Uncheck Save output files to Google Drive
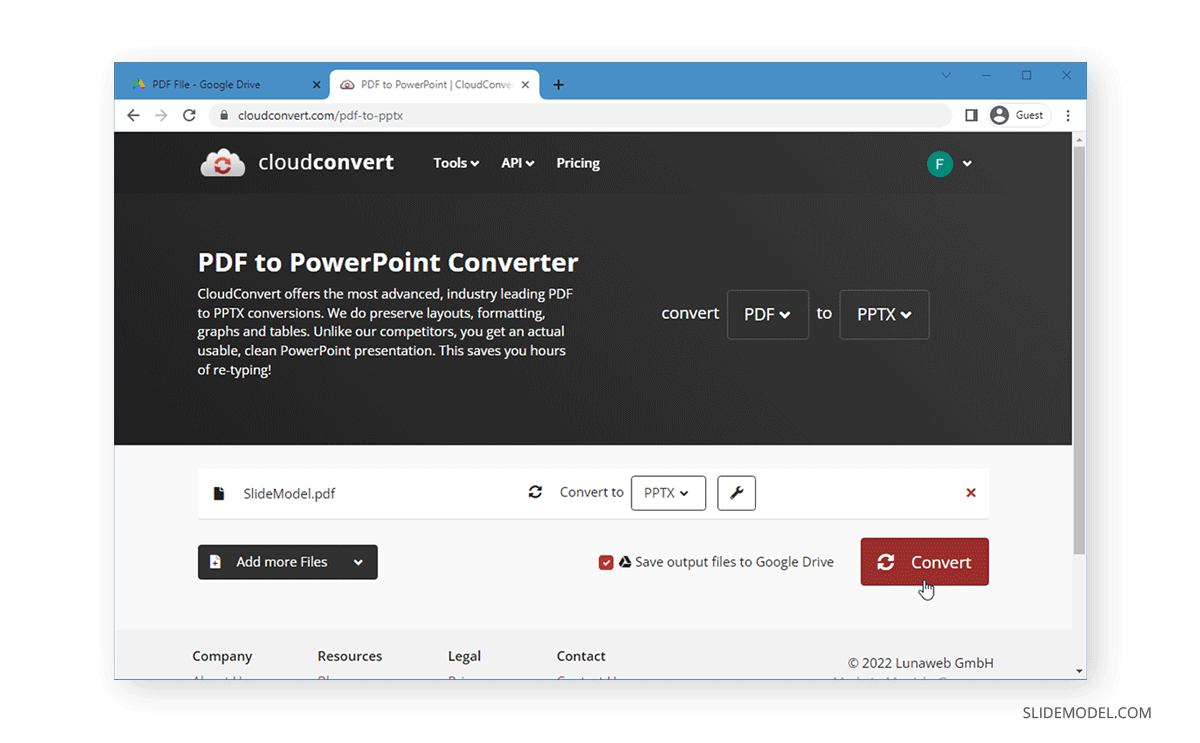1200x743 pixels. (606, 562)
